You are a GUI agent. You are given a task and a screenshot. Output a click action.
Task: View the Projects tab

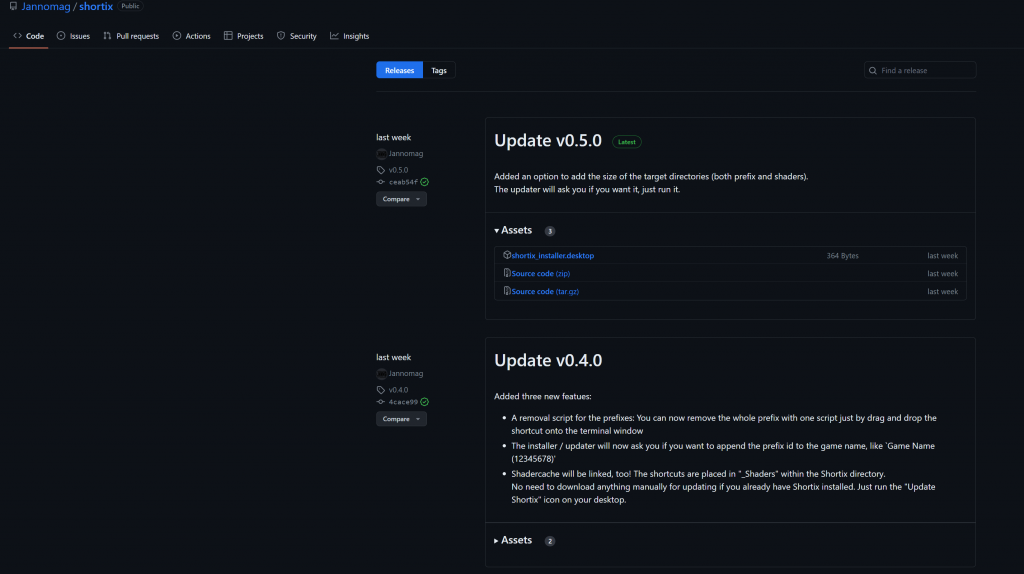click(x=244, y=36)
